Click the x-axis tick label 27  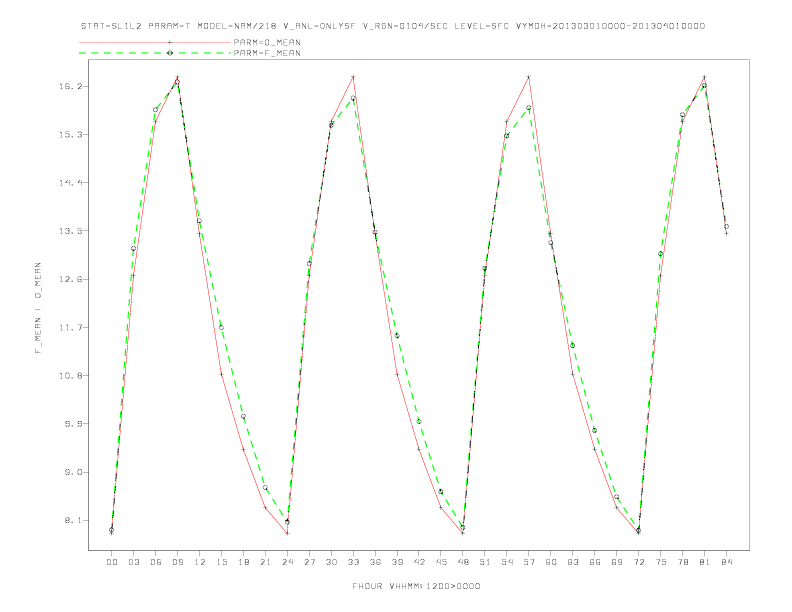[309, 562]
